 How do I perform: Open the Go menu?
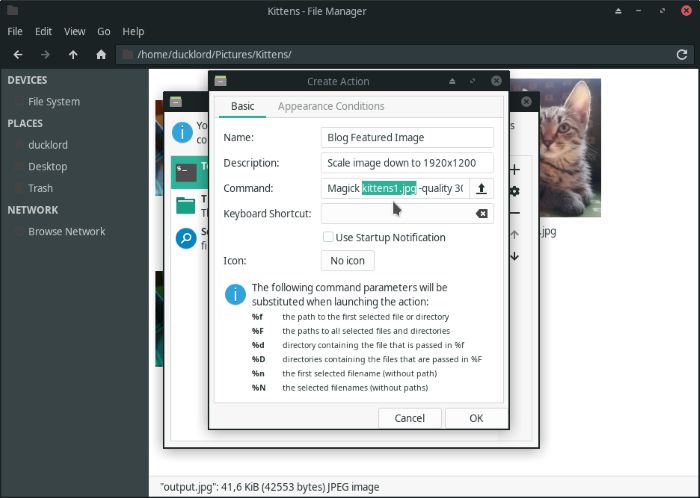tap(104, 31)
